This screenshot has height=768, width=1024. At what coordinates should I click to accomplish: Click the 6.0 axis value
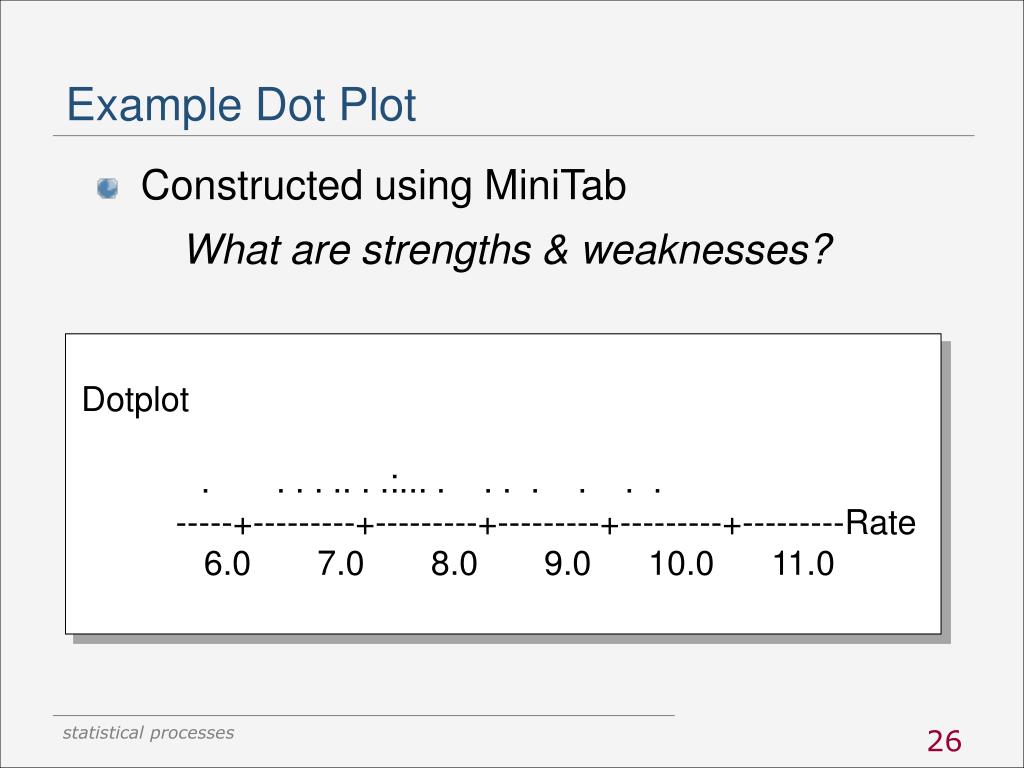tap(227, 564)
